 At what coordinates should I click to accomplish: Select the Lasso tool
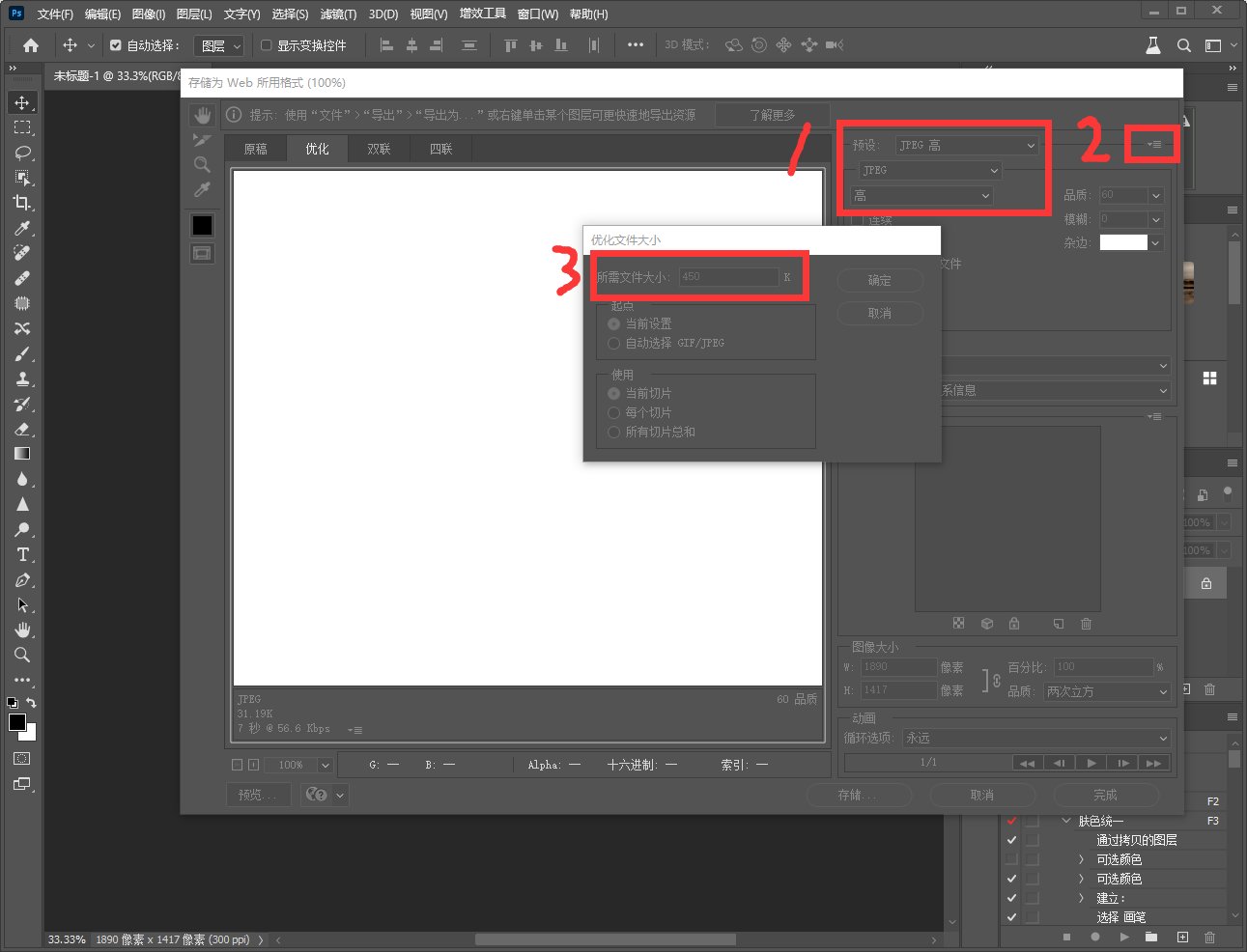(x=21, y=153)
